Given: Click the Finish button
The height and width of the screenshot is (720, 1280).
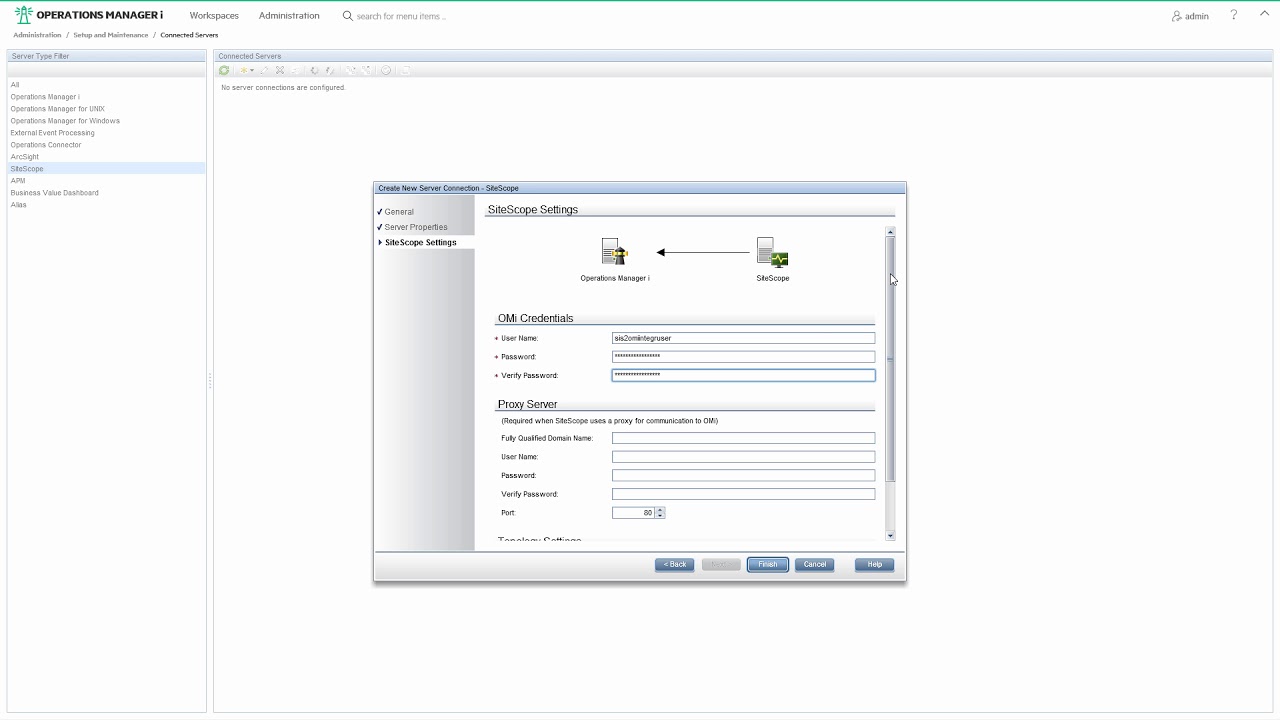Looking at the screenshot, I should click(x=767, y=564).
